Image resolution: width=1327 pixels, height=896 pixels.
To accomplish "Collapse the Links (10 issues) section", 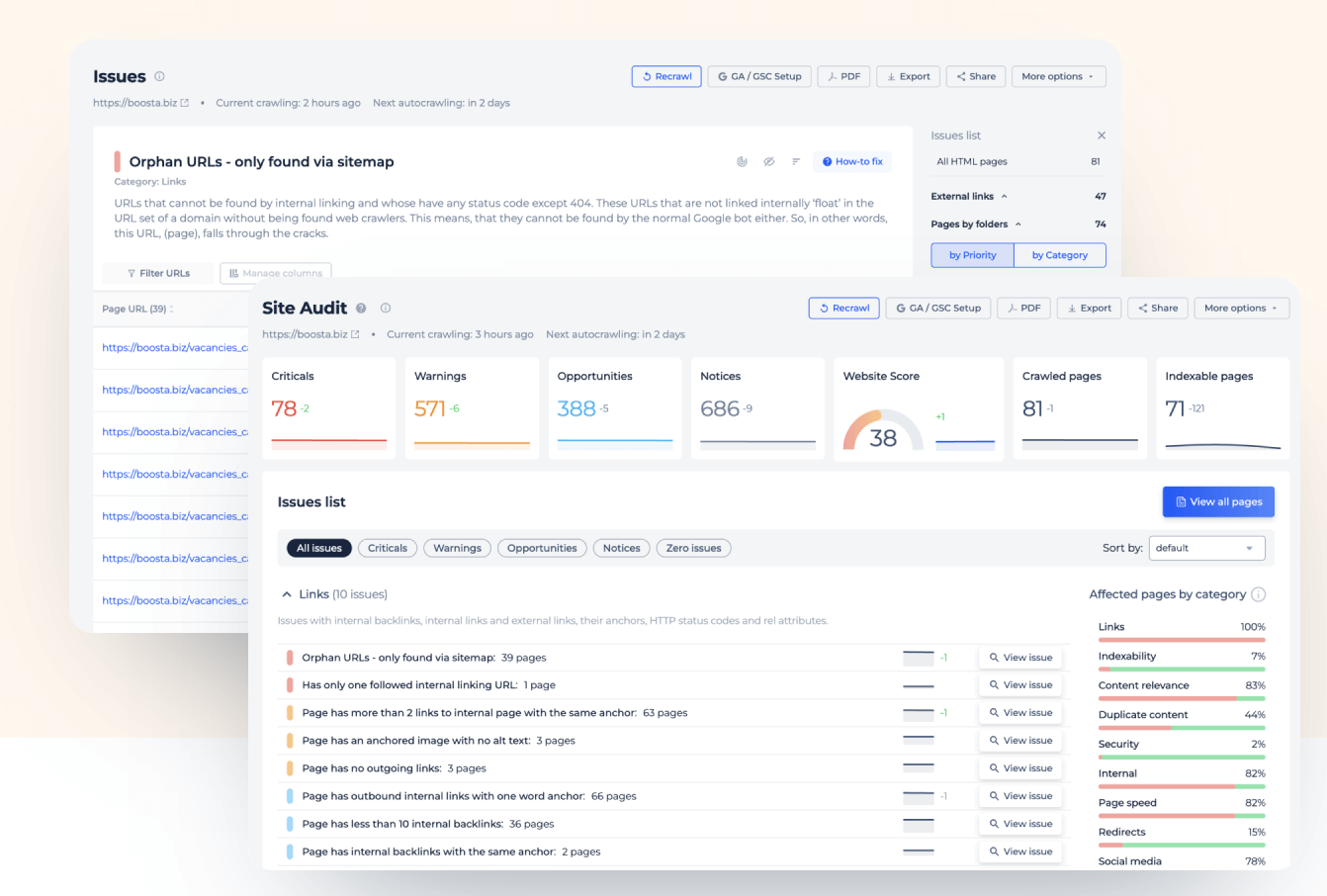I will click(x=287, y=594).
